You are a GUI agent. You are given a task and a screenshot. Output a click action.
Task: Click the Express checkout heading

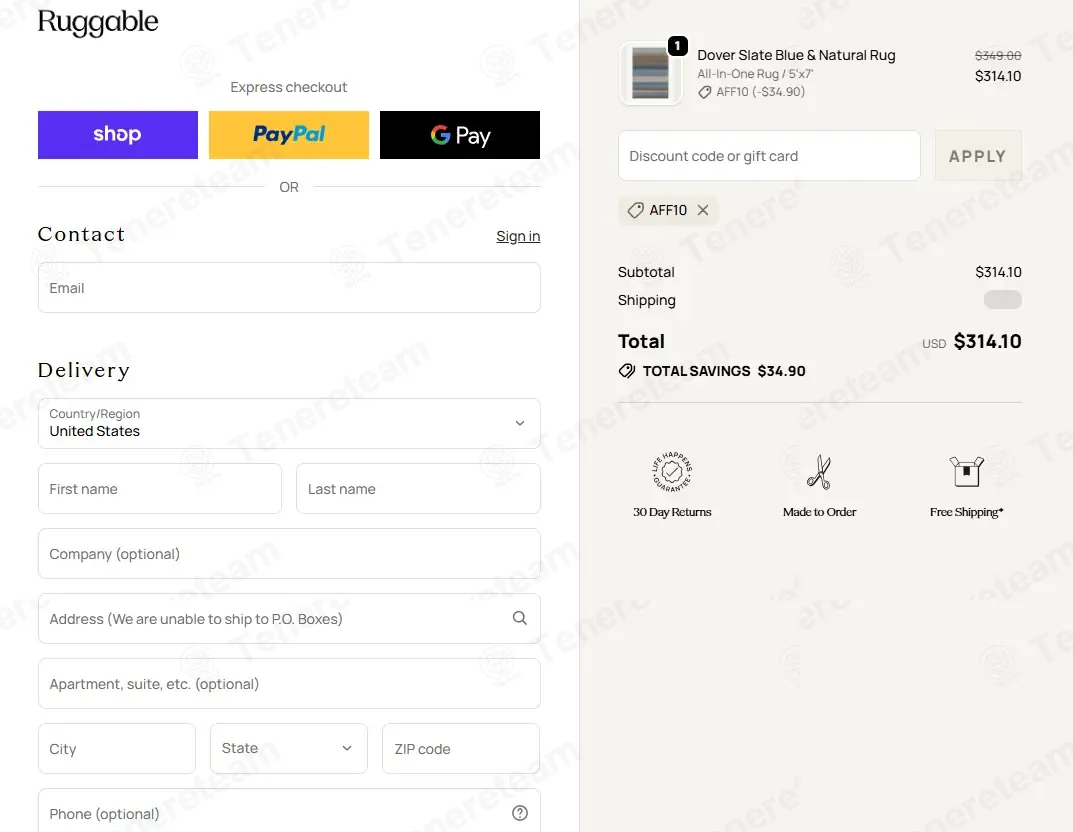click(289, 87)
